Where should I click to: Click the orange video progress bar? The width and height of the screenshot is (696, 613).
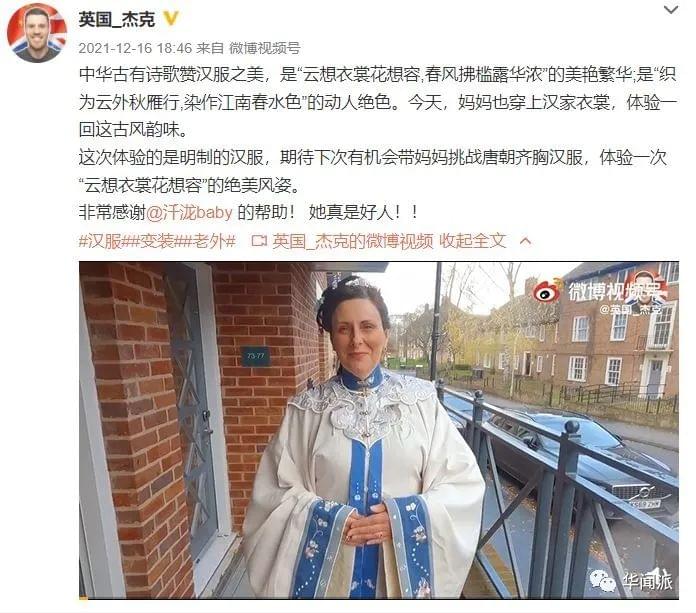click(83, 598)
